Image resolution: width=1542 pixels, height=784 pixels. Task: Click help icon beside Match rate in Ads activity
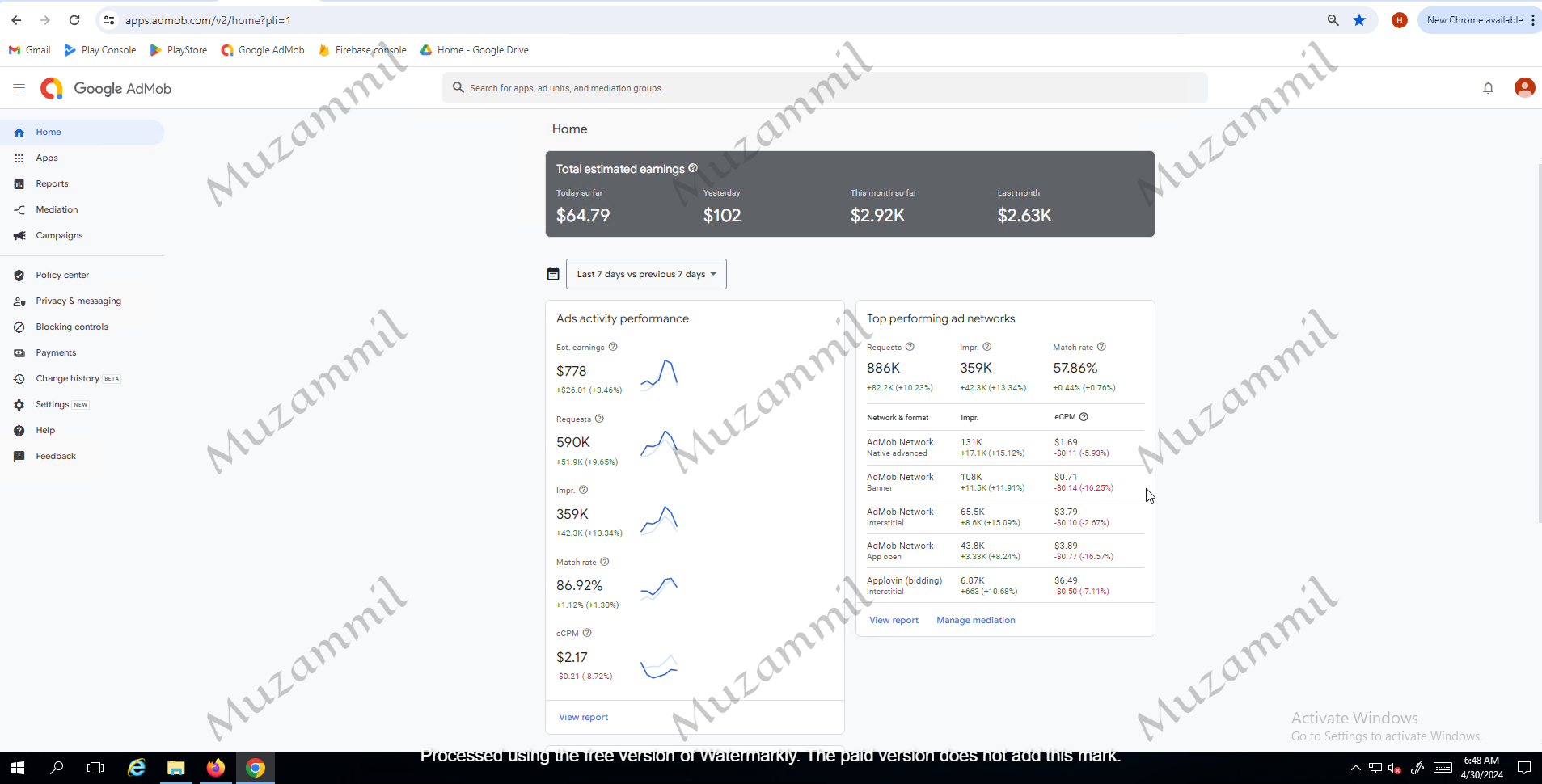(x=605, y=562)
